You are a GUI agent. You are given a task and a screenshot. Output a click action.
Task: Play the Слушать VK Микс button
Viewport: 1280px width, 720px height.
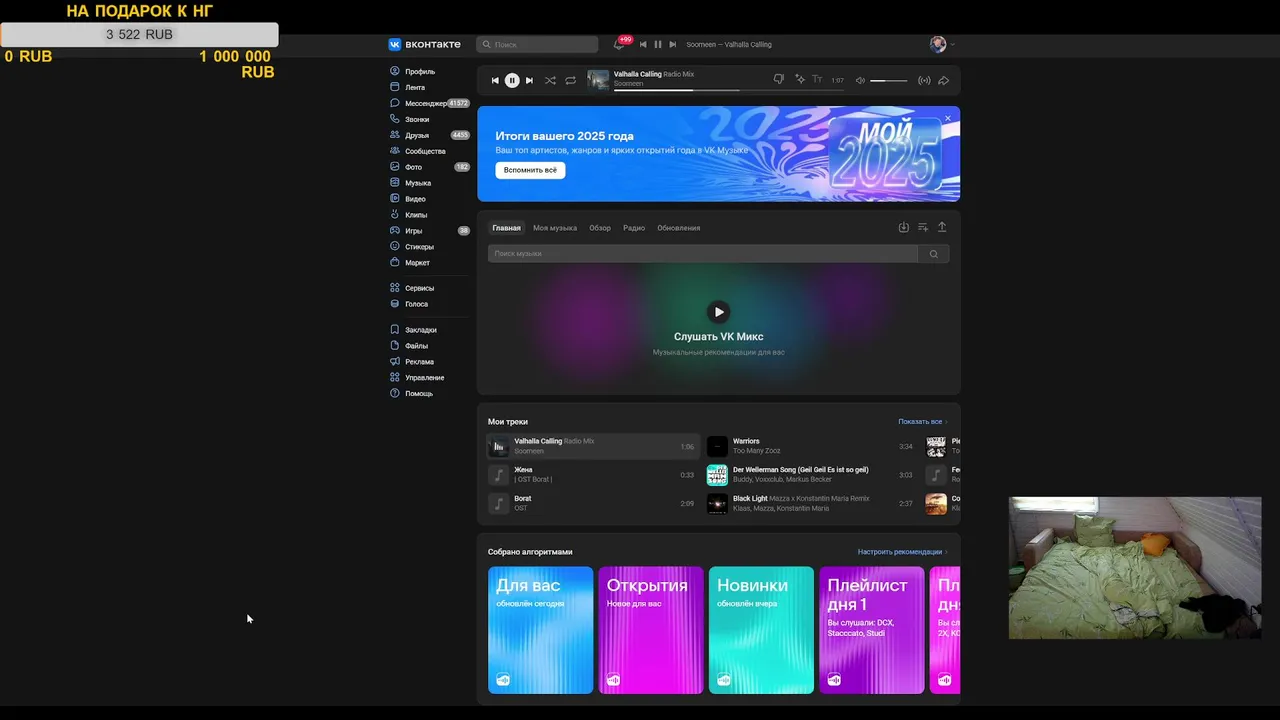point(718,312)
